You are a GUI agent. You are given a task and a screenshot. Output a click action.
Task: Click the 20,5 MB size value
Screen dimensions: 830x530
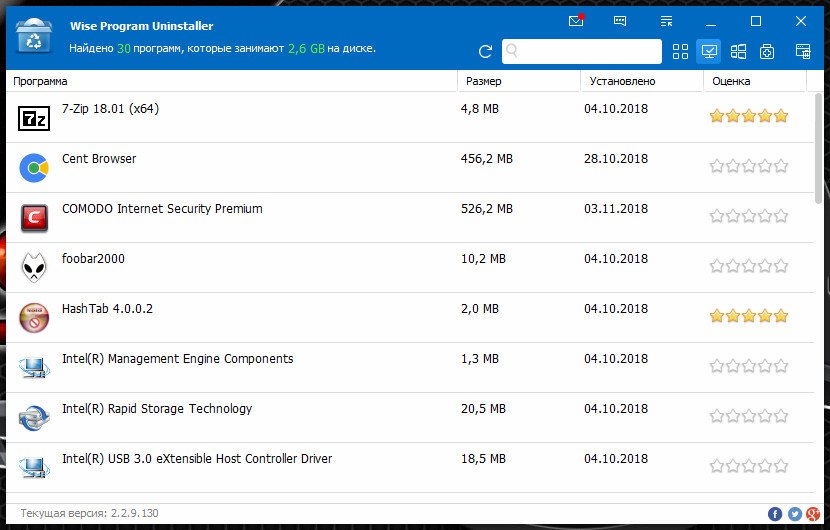(483, 409)
